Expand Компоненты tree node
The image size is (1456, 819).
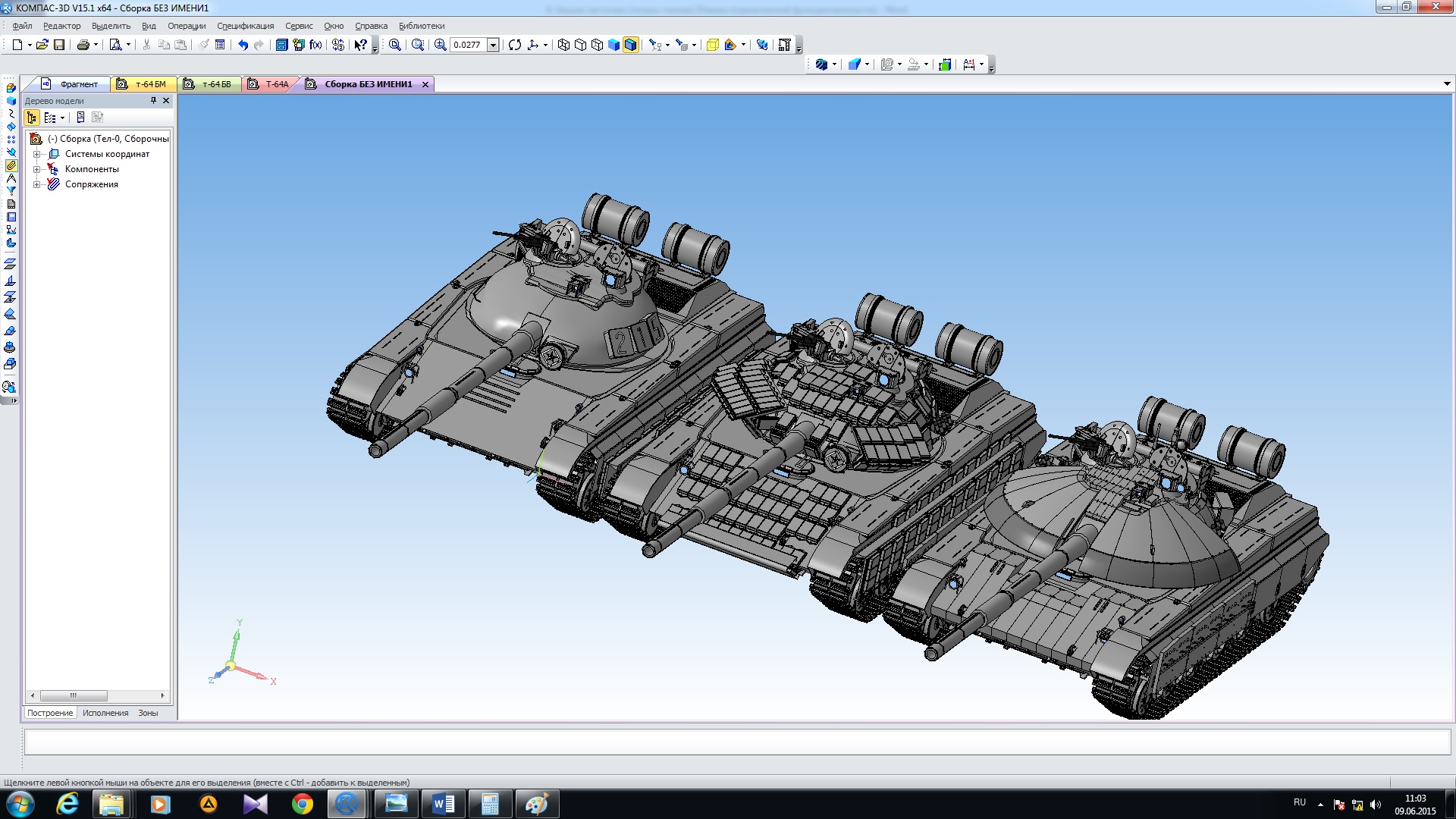[x=36, y=169]
